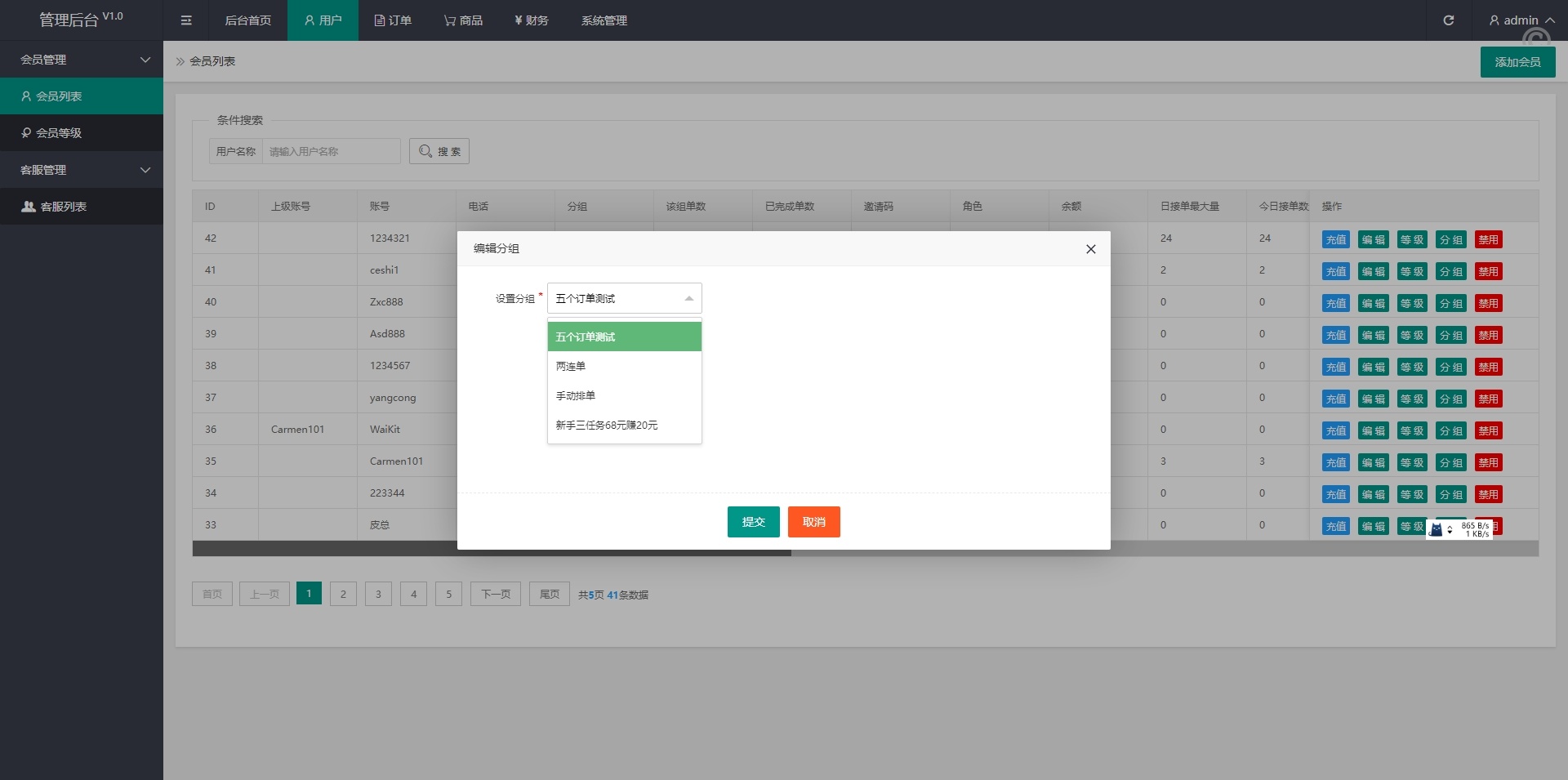Image resolution: width=1568 pixels, height=780 pixels.
Task: Click the 添加会员 button
Action: [1517, 62]
